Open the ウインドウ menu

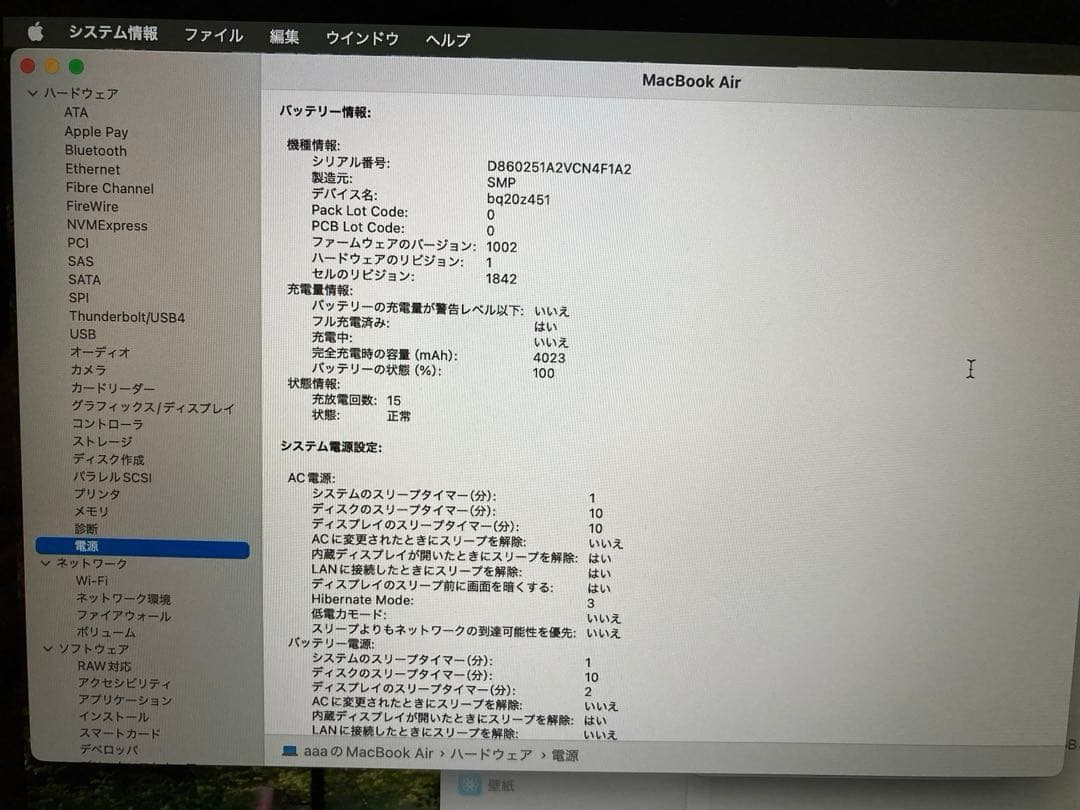pyautogui.click(x=362, y=38)
